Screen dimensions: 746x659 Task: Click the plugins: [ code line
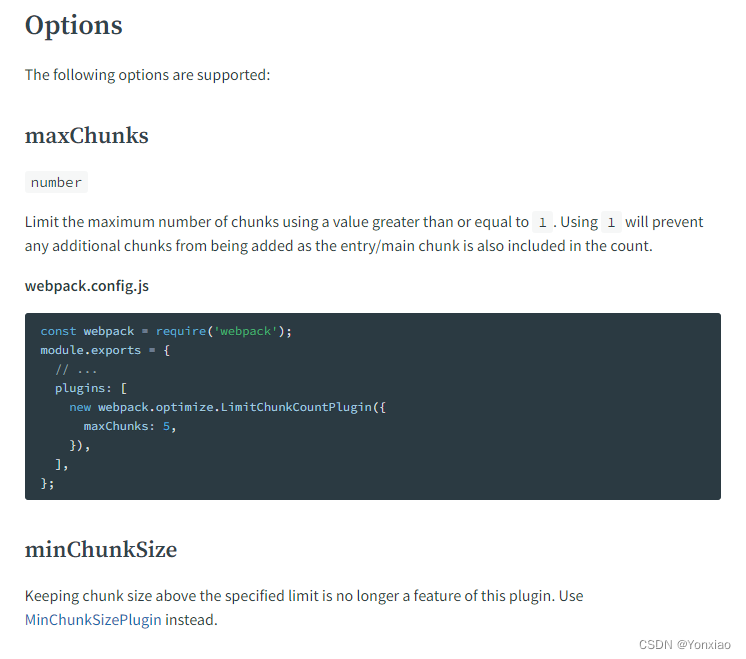point(91,388)
